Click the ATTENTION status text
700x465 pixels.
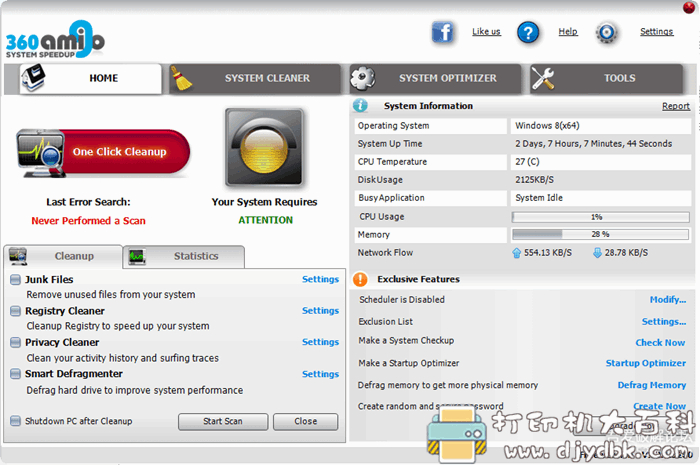point(266,220)
